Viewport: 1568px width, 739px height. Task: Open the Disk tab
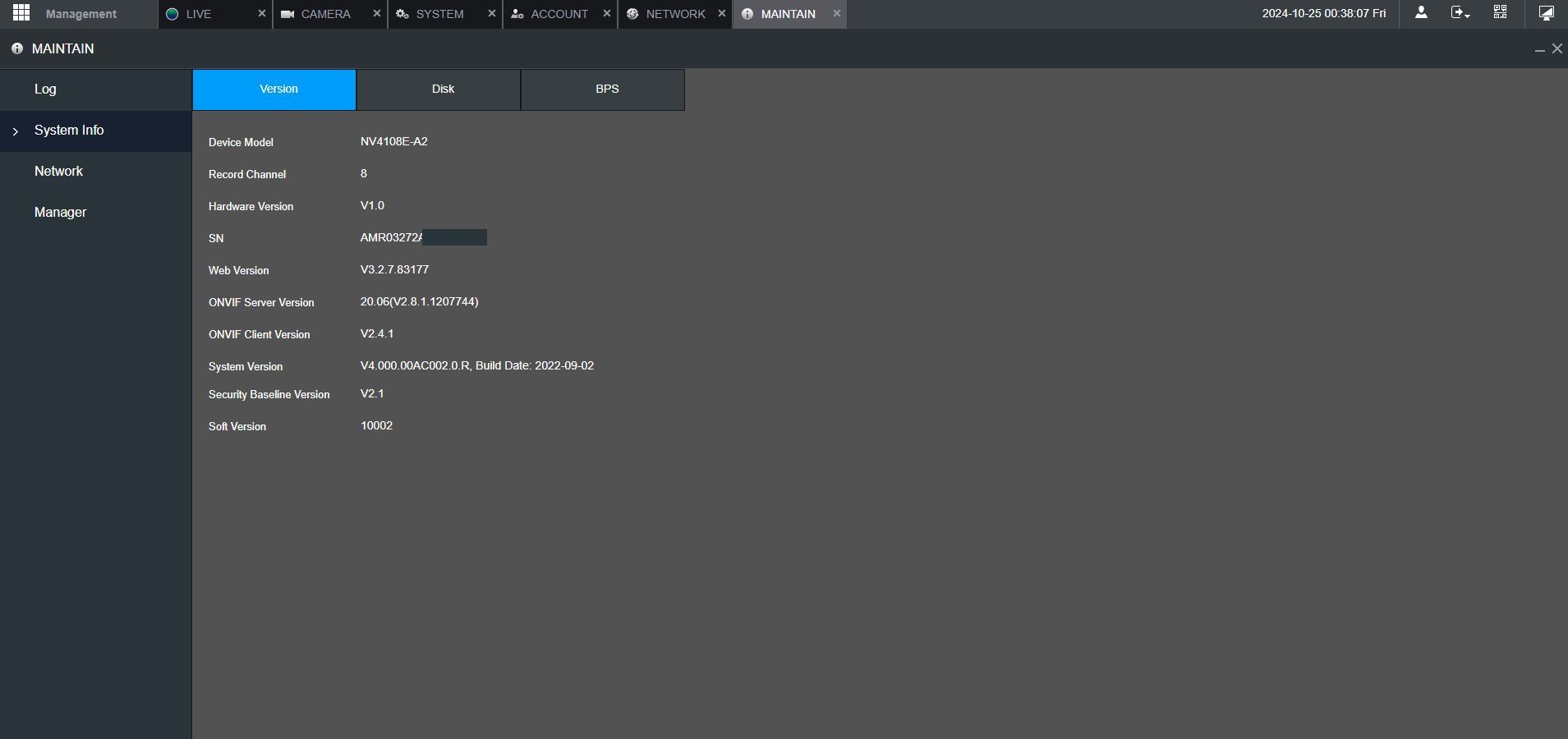[x=439, y=90]
